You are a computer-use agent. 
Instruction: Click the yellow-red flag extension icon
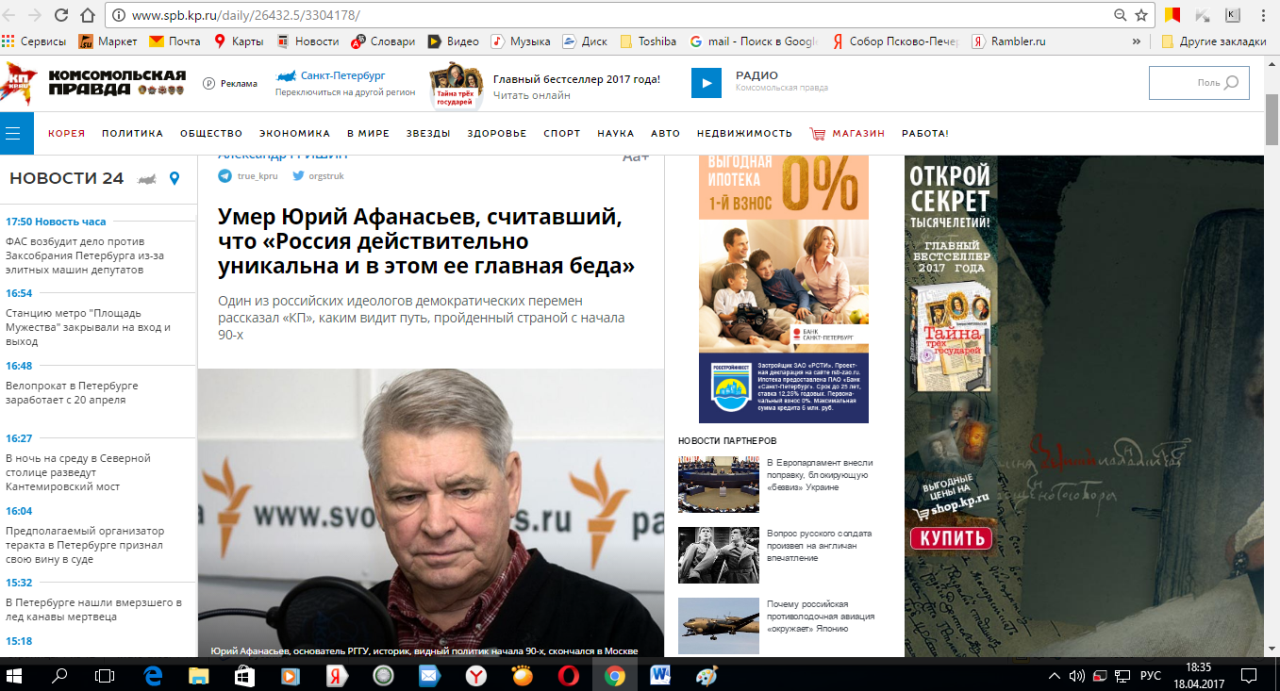[x=1173, y=15]
